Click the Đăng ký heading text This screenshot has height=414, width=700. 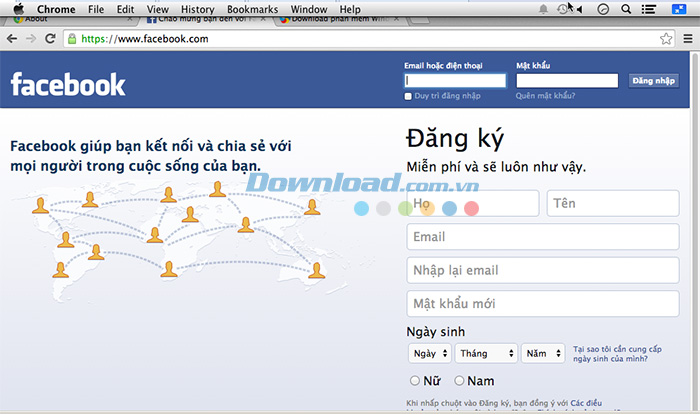pyautogui.click(x=454, y=138)
